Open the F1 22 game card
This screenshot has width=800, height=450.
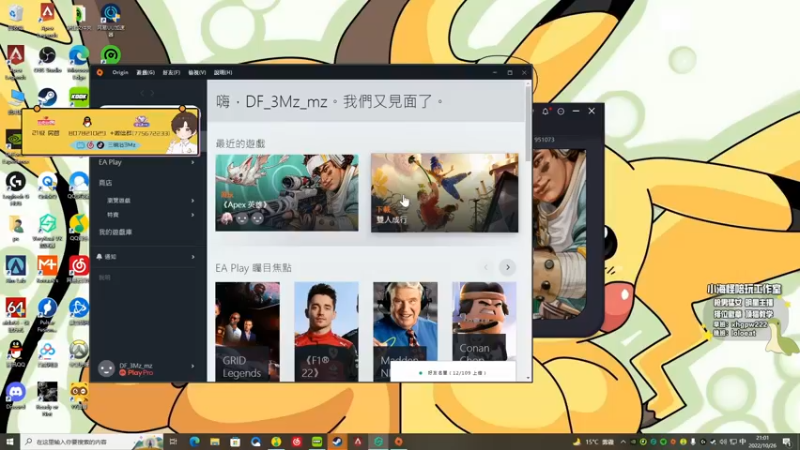[x=327, y=332]
